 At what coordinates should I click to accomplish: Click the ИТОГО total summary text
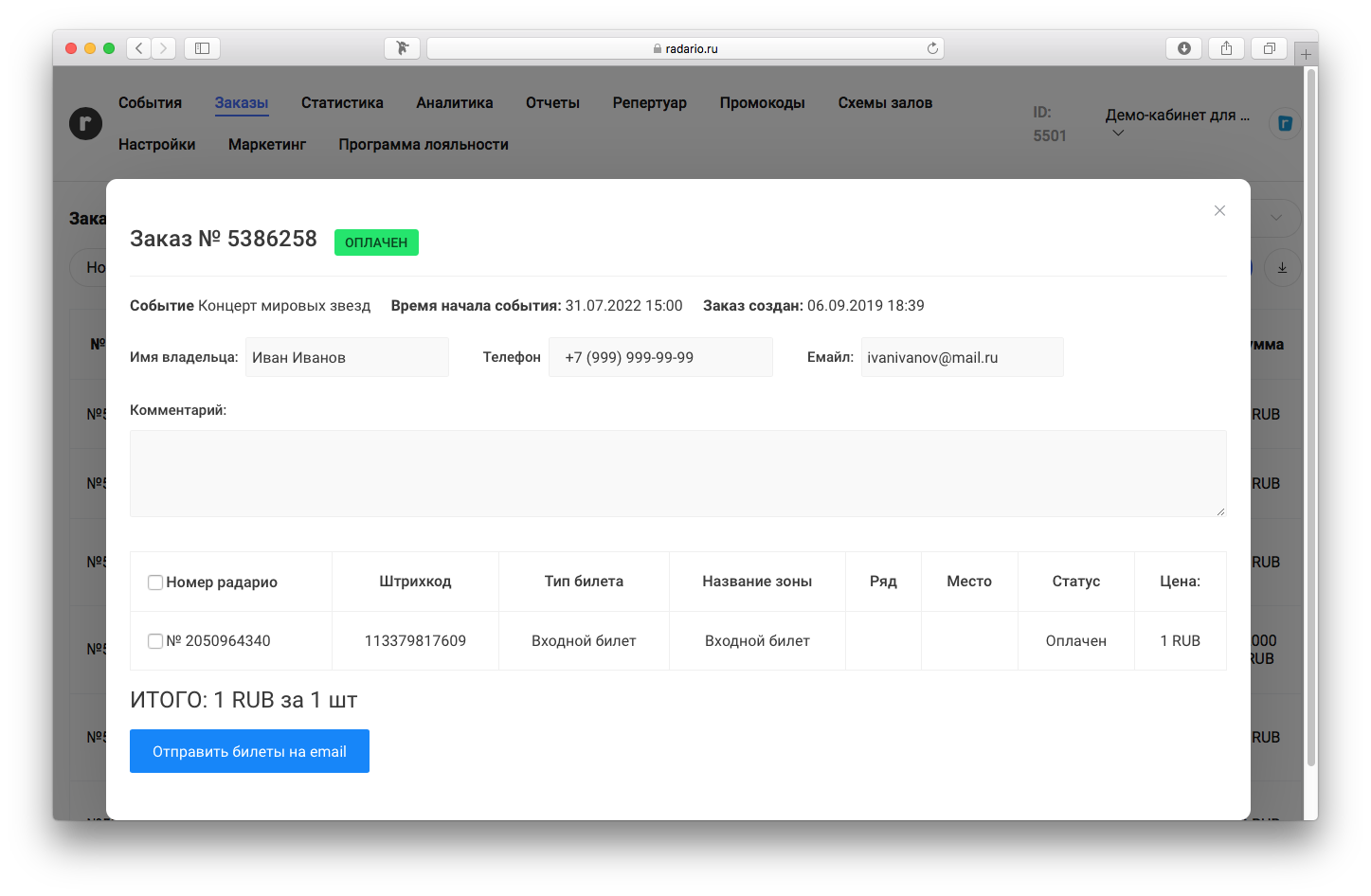(244, 700)
